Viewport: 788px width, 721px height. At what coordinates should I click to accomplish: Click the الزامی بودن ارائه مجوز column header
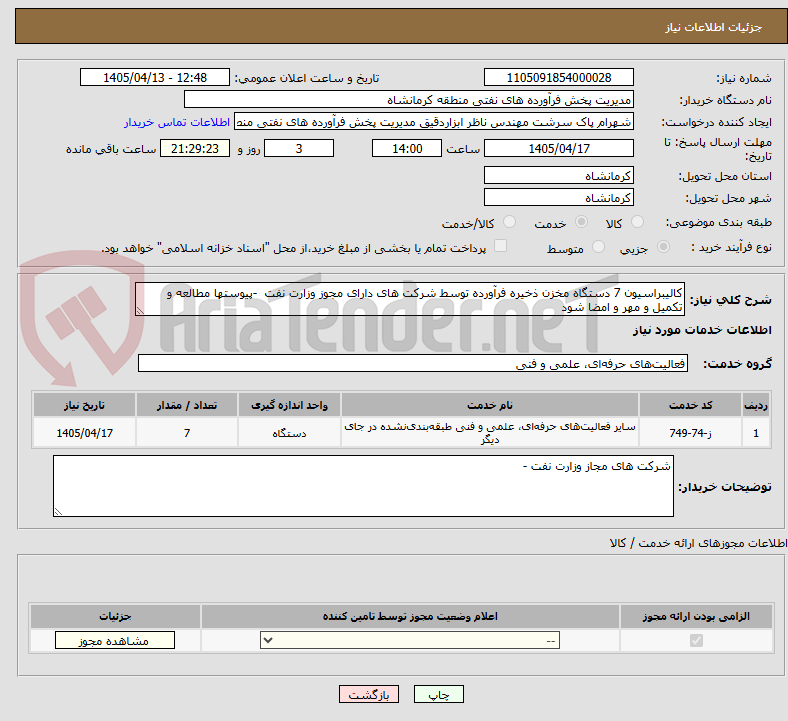(696, 616)
